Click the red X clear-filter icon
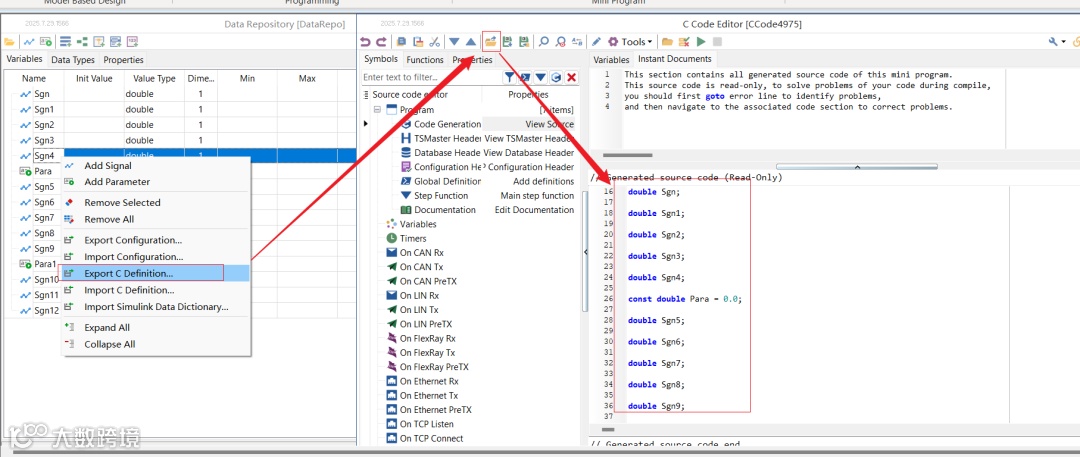The image size is (1080, 457). pyautogui.click(x=571, y=77)
